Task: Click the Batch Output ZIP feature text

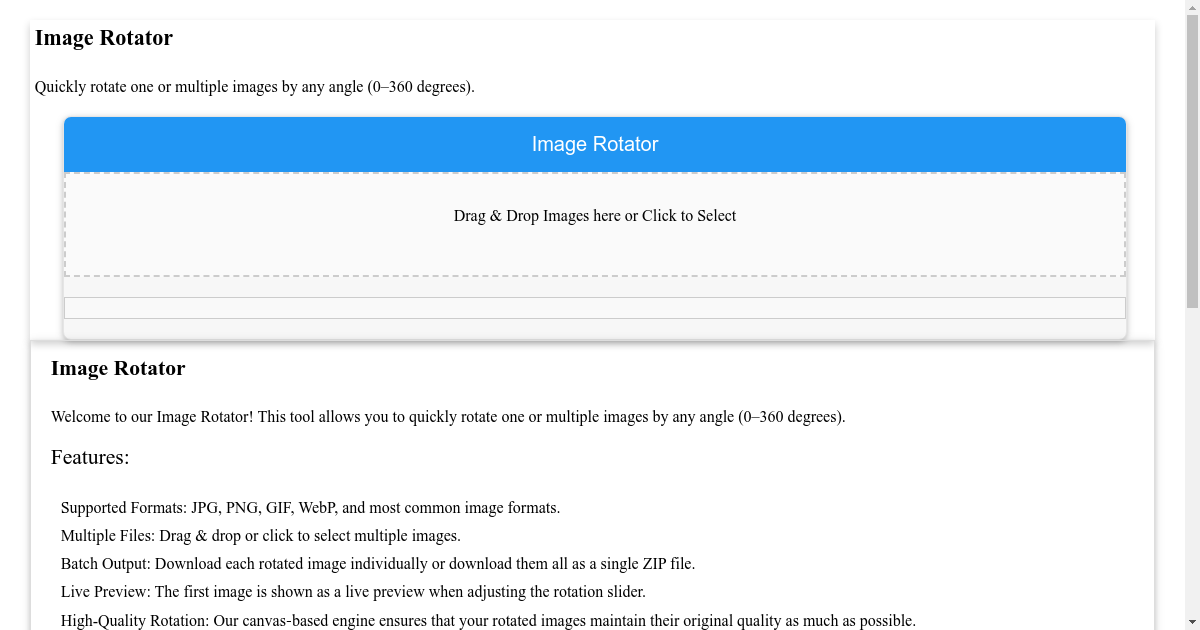Action: click(x=378, y=563)
